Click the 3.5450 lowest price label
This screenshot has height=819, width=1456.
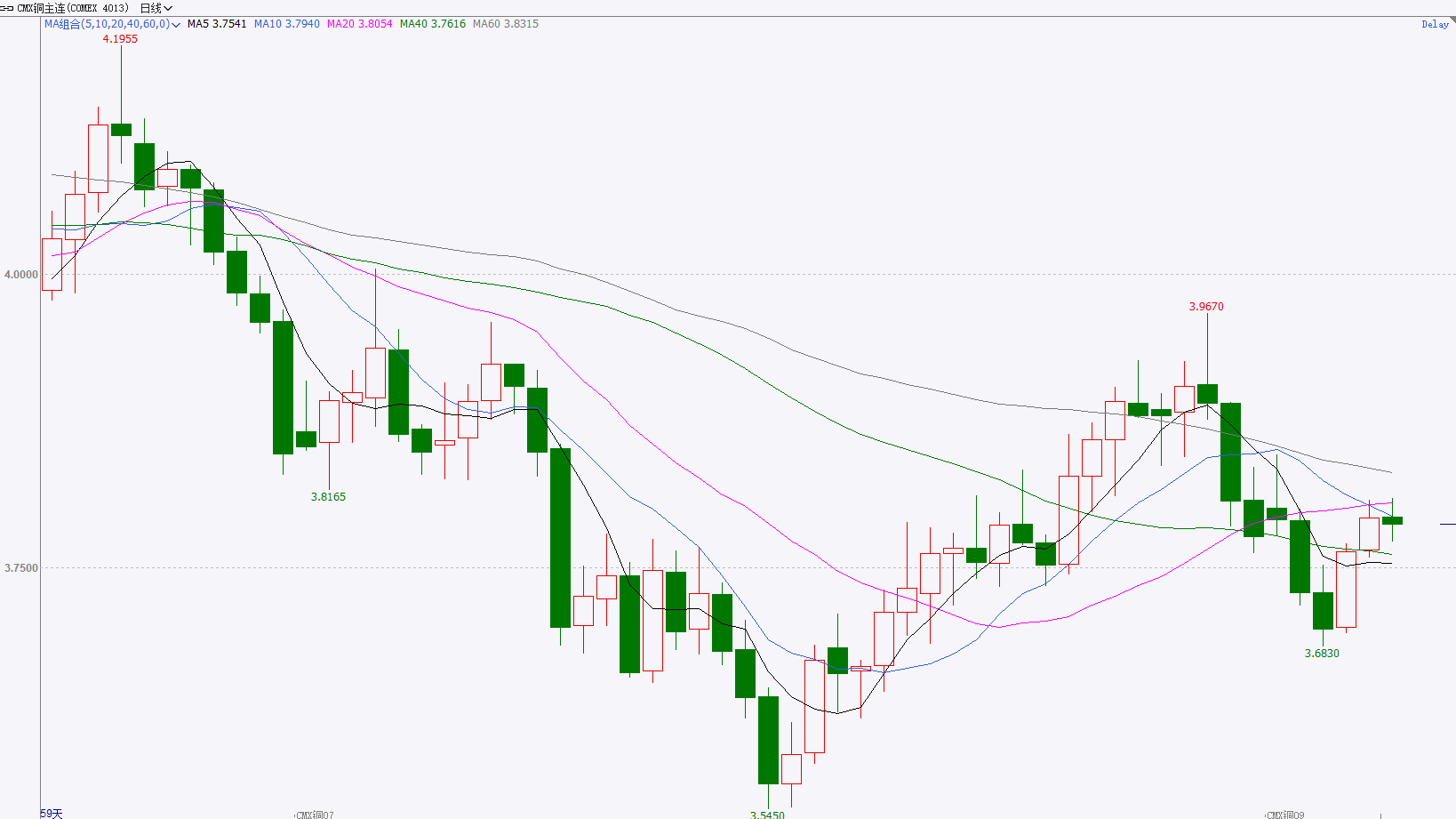click(x=767, y=815)
